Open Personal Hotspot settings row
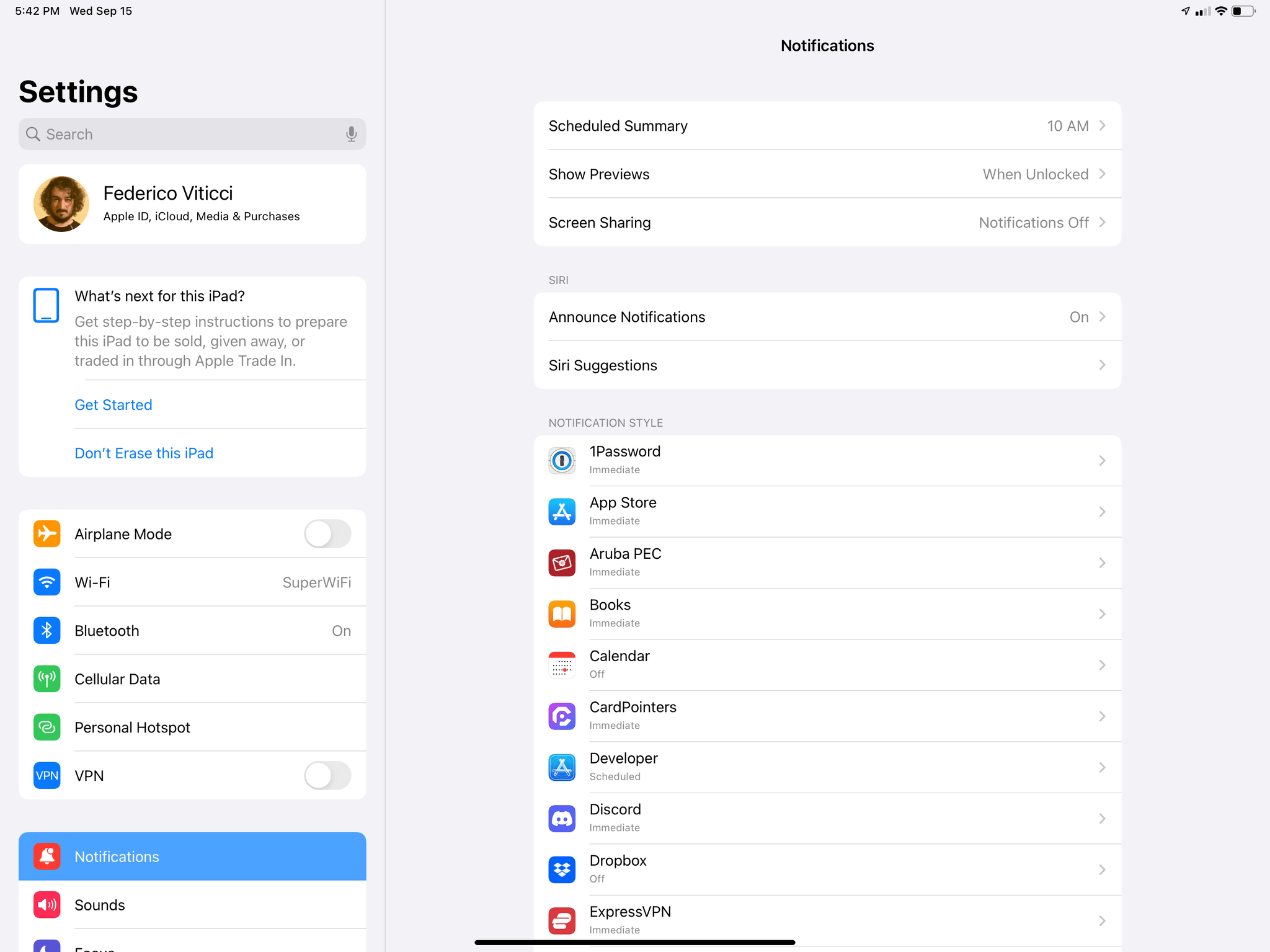This screenshot has width=1270, height=952. coord(192,727)
